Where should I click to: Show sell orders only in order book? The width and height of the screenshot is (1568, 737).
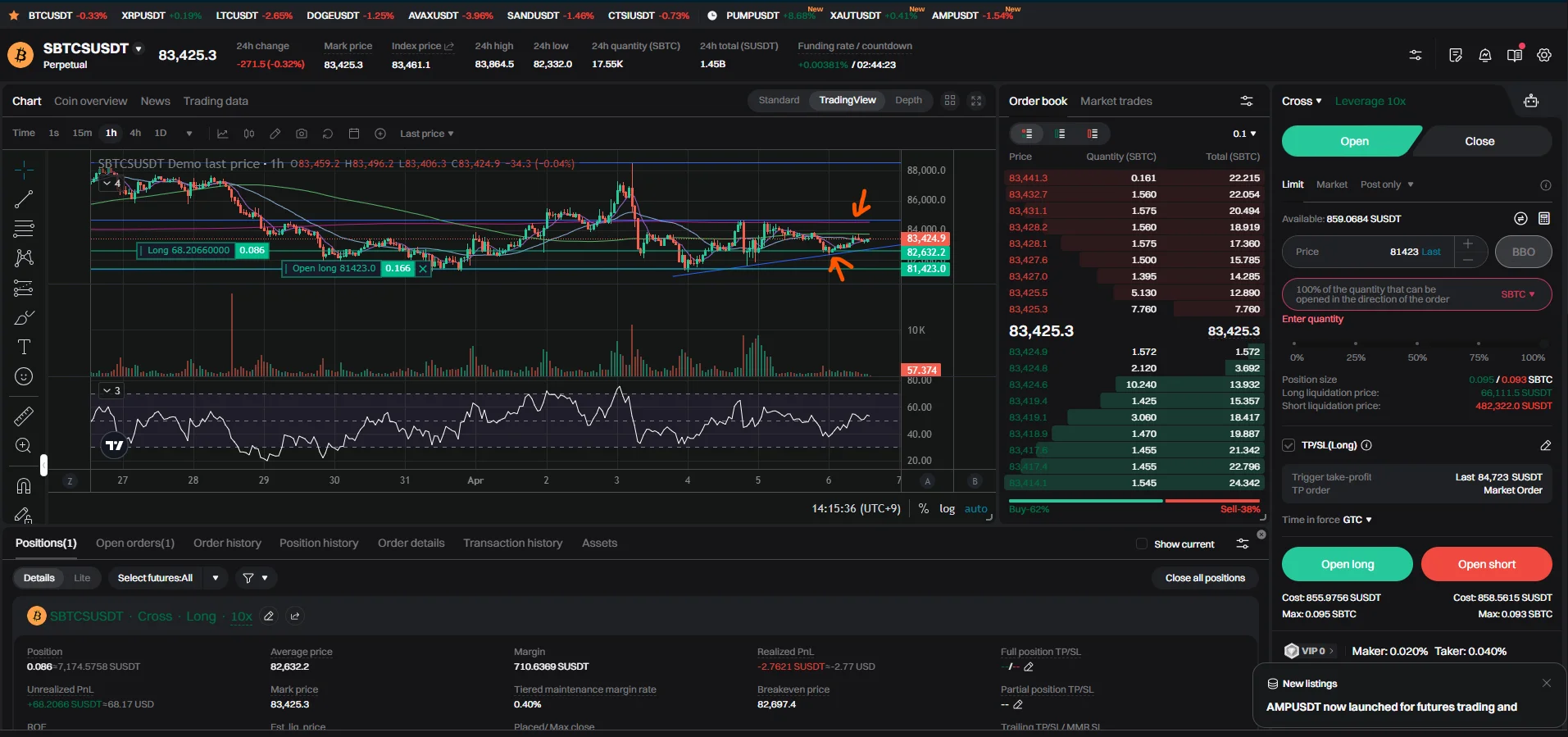pyautogui.click(x=1093, y=134)
